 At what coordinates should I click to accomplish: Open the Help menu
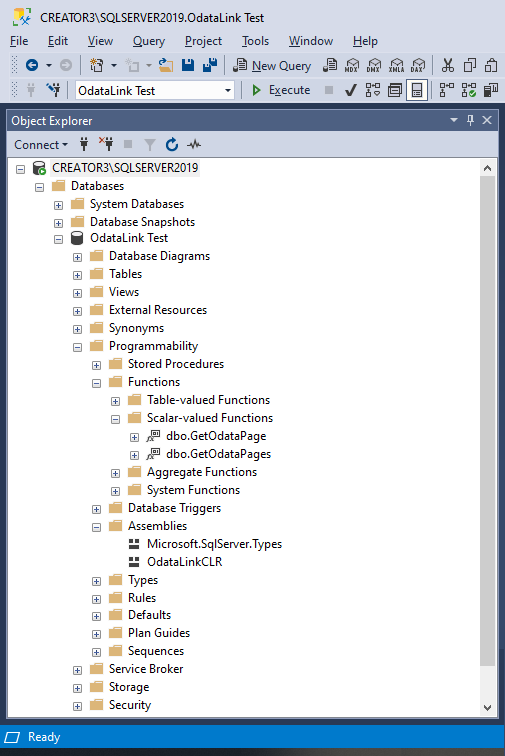coord(365,41)
